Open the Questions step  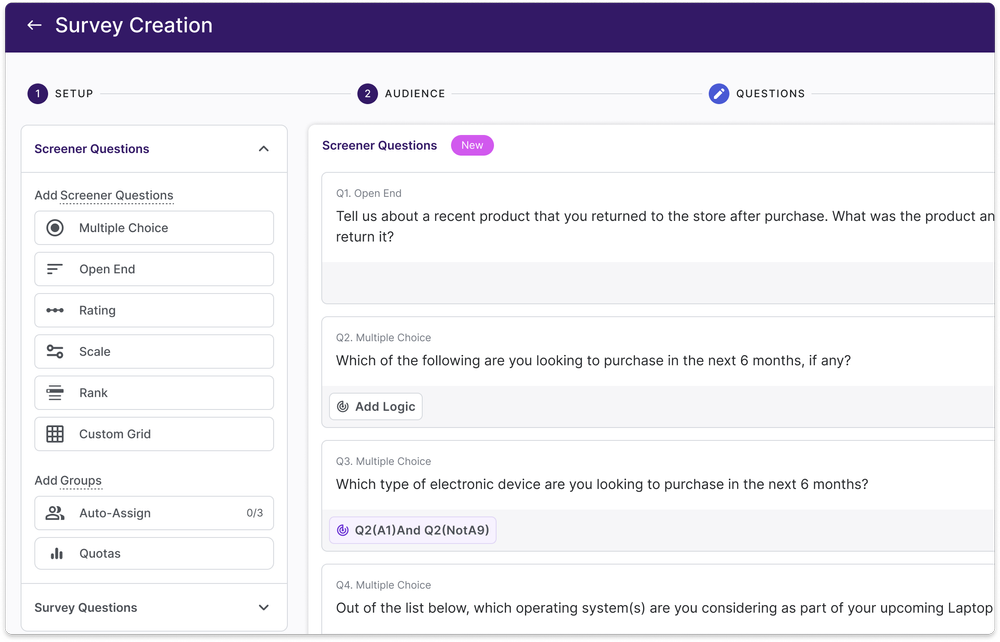point(757,94)
